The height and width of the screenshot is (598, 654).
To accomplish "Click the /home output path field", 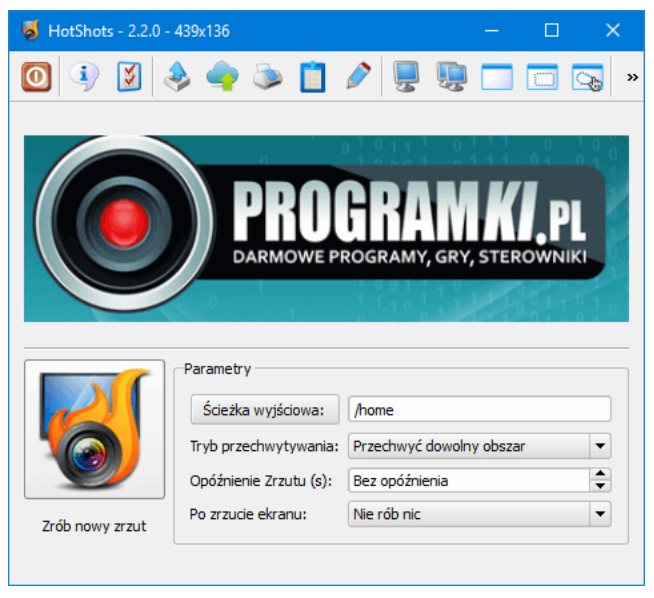I will click(x=480, y=409).
